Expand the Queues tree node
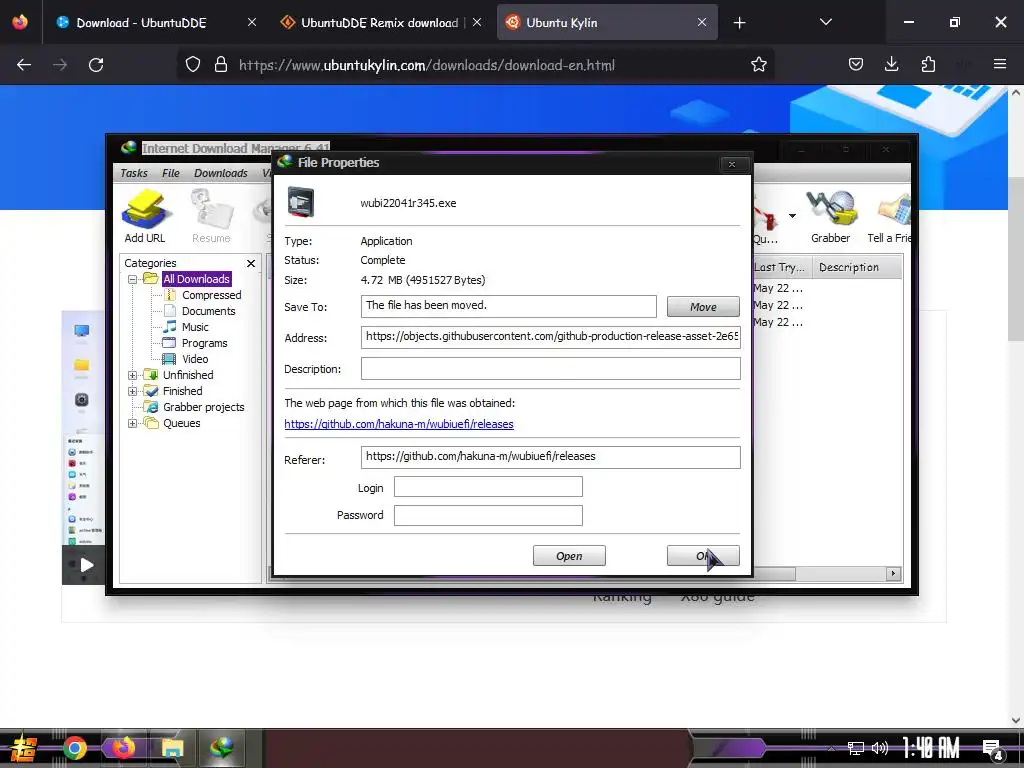The height and width of the screenshot is (768, 1024). pyautogui.click(x=133, y=423)
